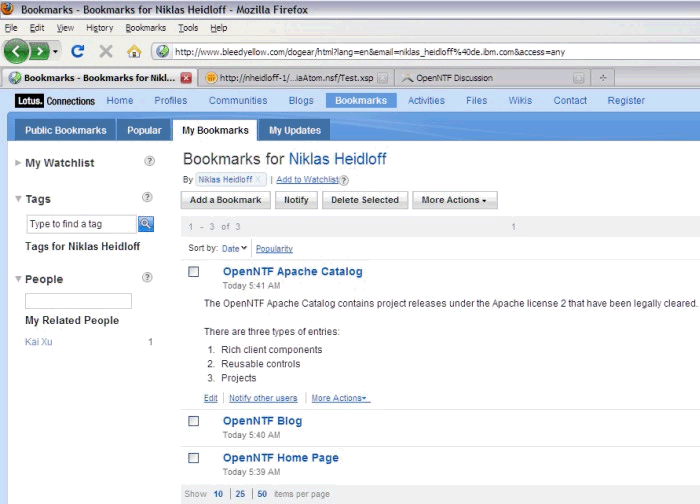
Task: Collapse the Tags section
Action: click(18, 199)
